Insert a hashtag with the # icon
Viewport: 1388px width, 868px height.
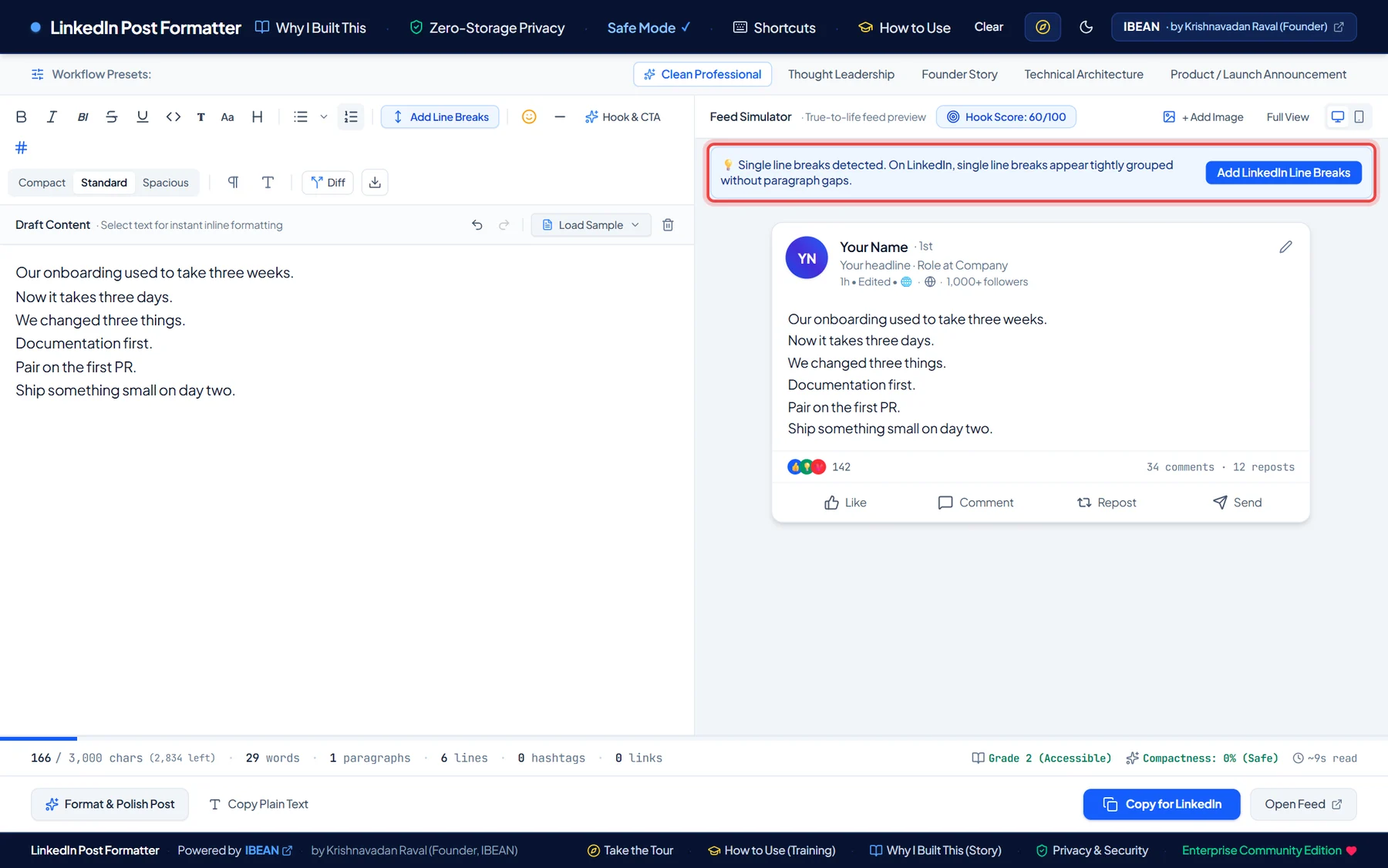coord(22,147)
